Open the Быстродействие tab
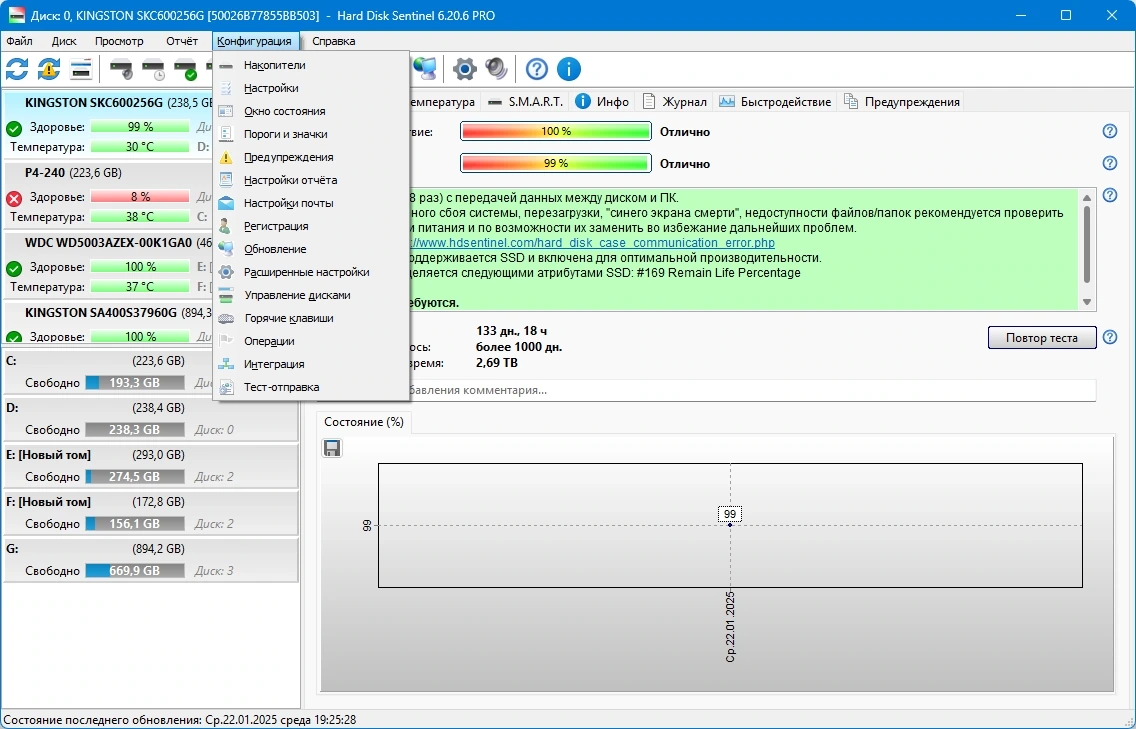1136x729 pixels. (774, 101)
